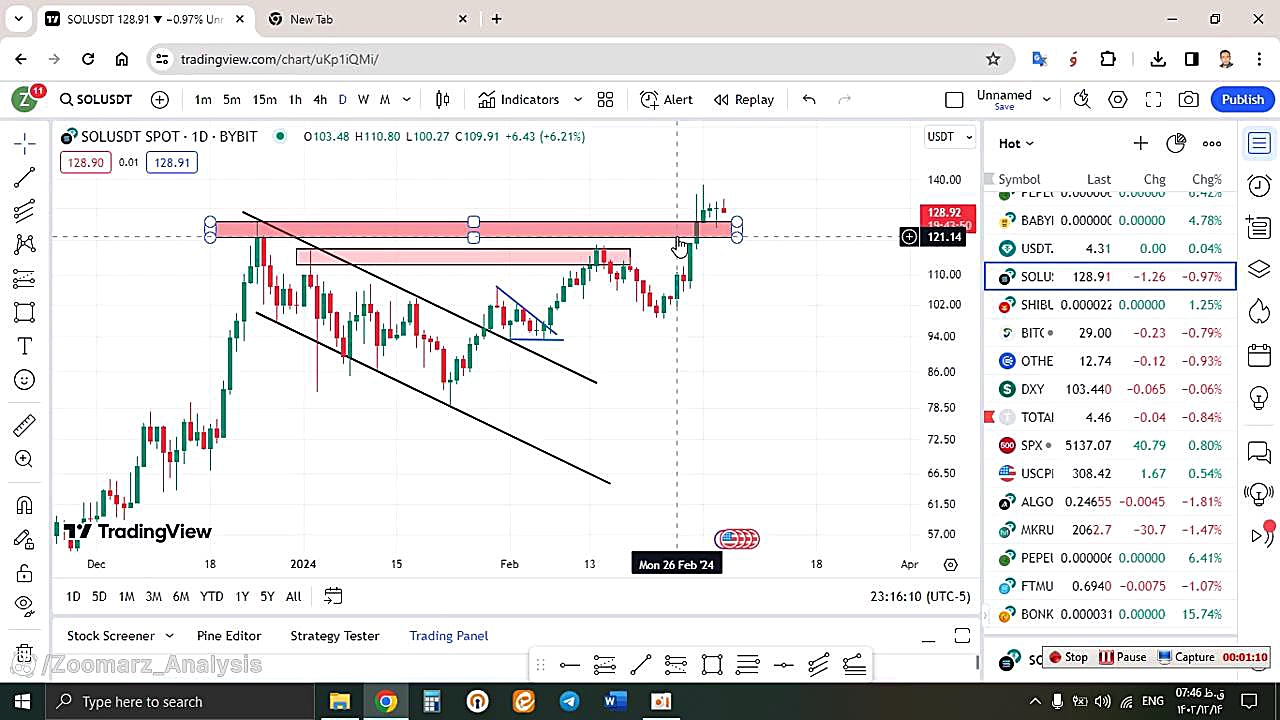Activate the zoom in tool
1280x720 pixels.
pyautogui.click(x=25, y=459)
